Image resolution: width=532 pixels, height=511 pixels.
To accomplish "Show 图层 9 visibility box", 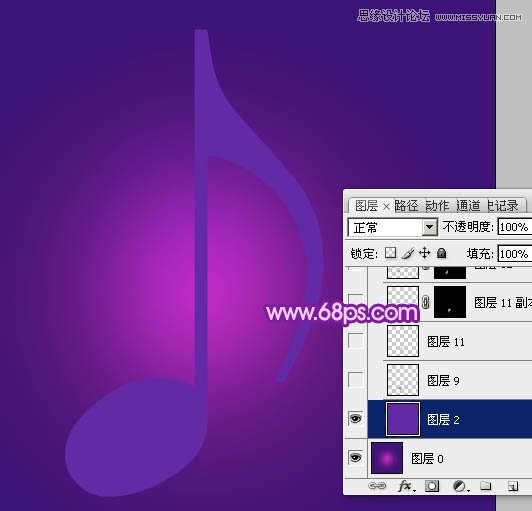I will click(355, 379).
